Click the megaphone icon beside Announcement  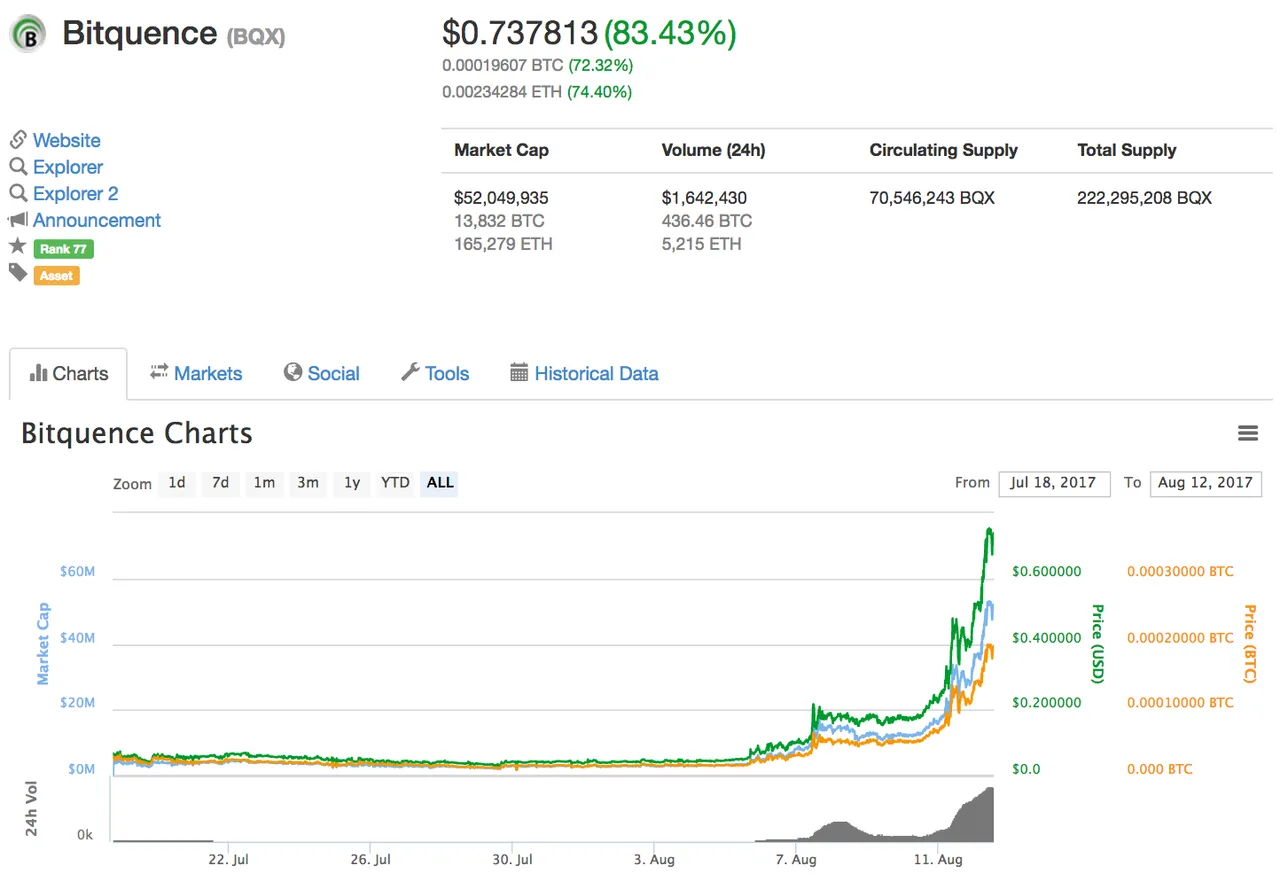click(x=18, y=220)
